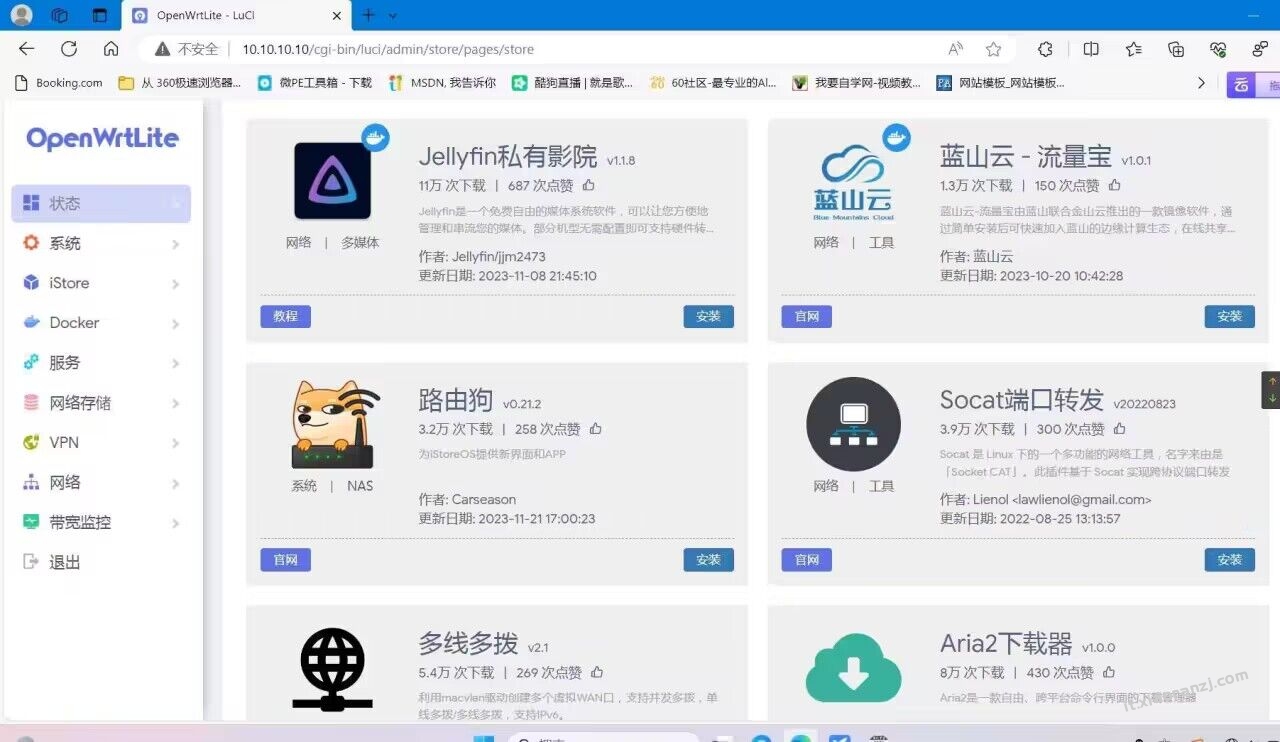Click the 服务 gears icon
This screenshot has width=1280, height=742.
coord(31,362)
